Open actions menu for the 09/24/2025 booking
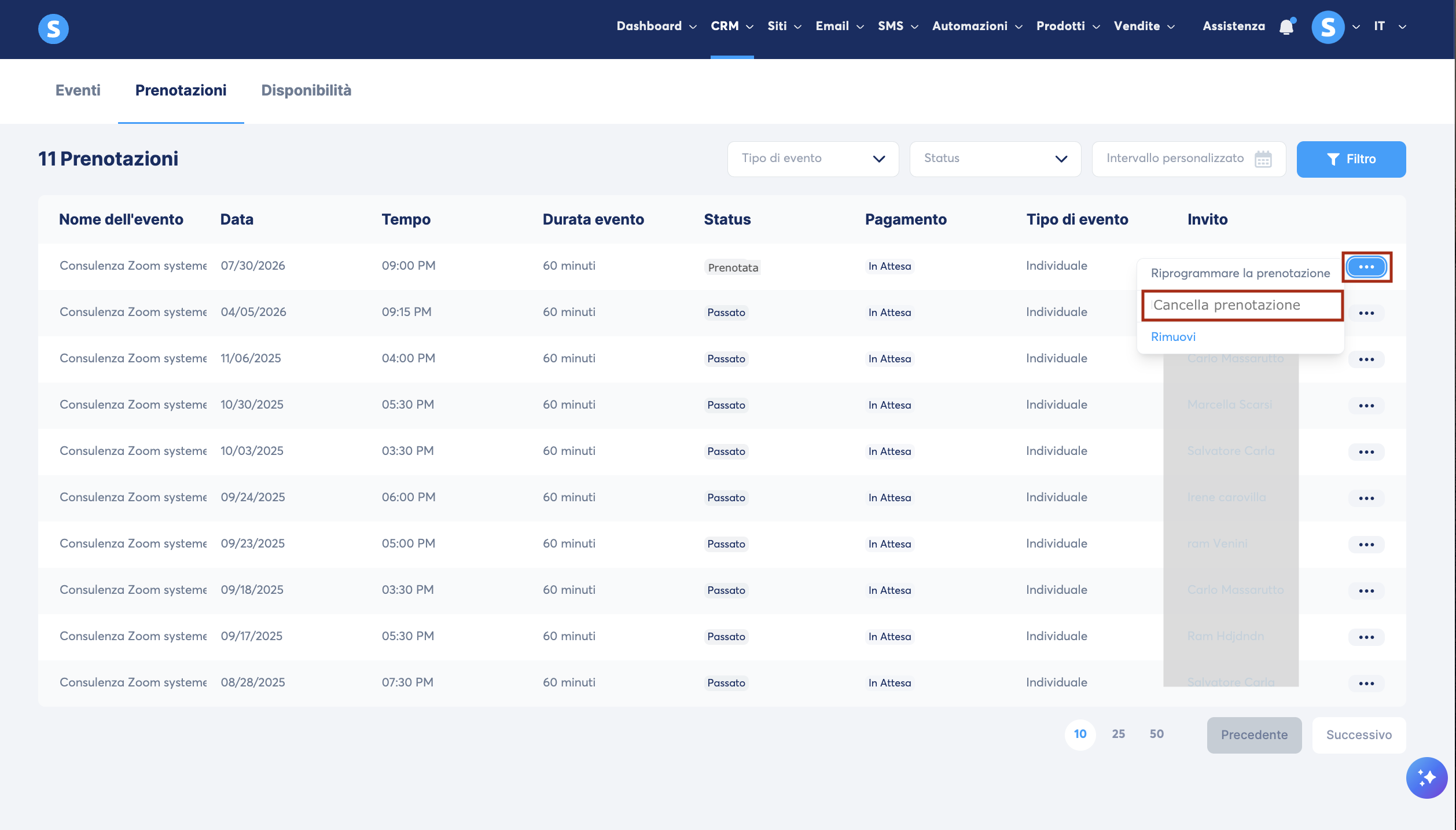This screenshot has width=1456, height=830. coord(1366,498)
